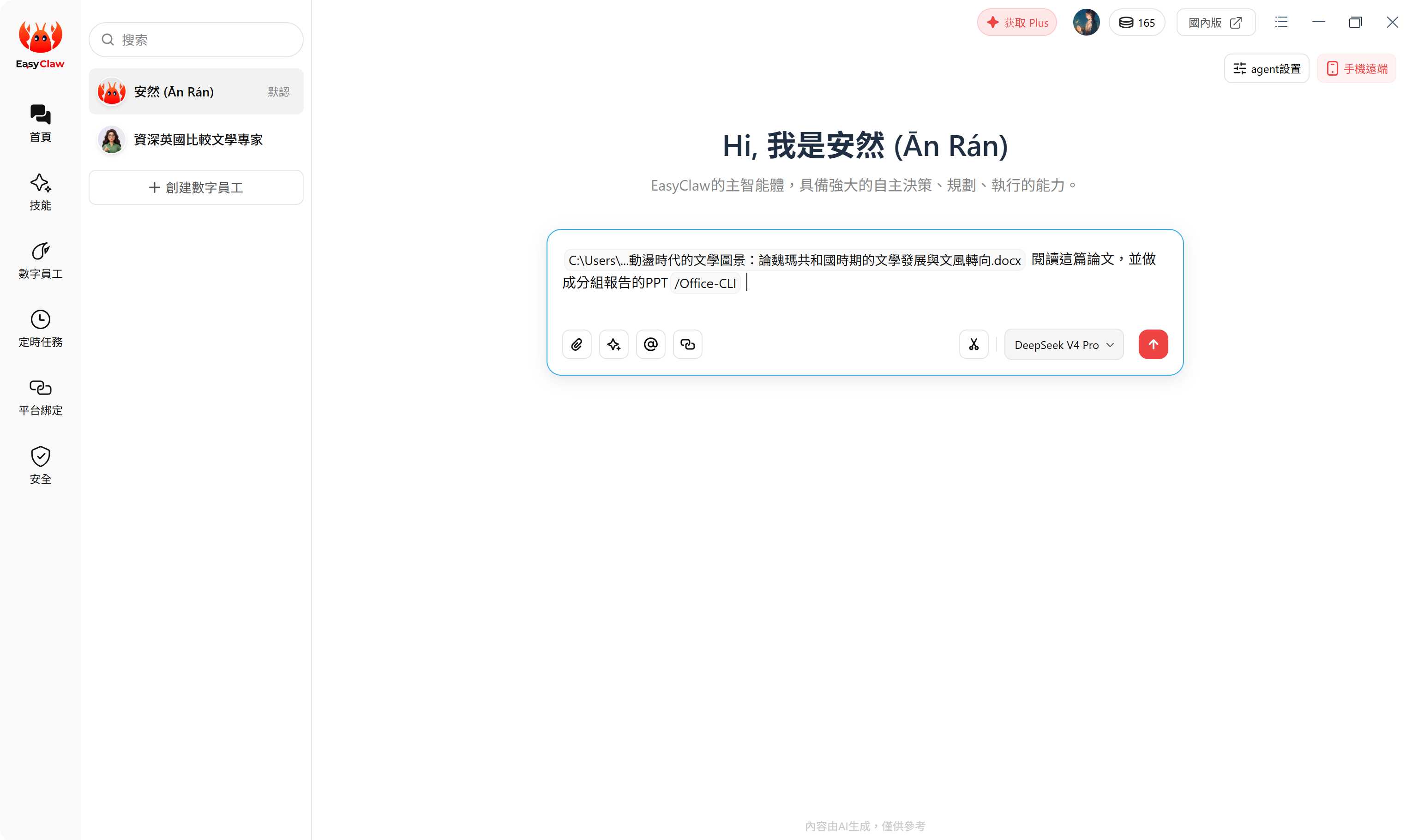Click the @ mention icon
Viewport: 1418px width, 840px height.
[650, 344]
